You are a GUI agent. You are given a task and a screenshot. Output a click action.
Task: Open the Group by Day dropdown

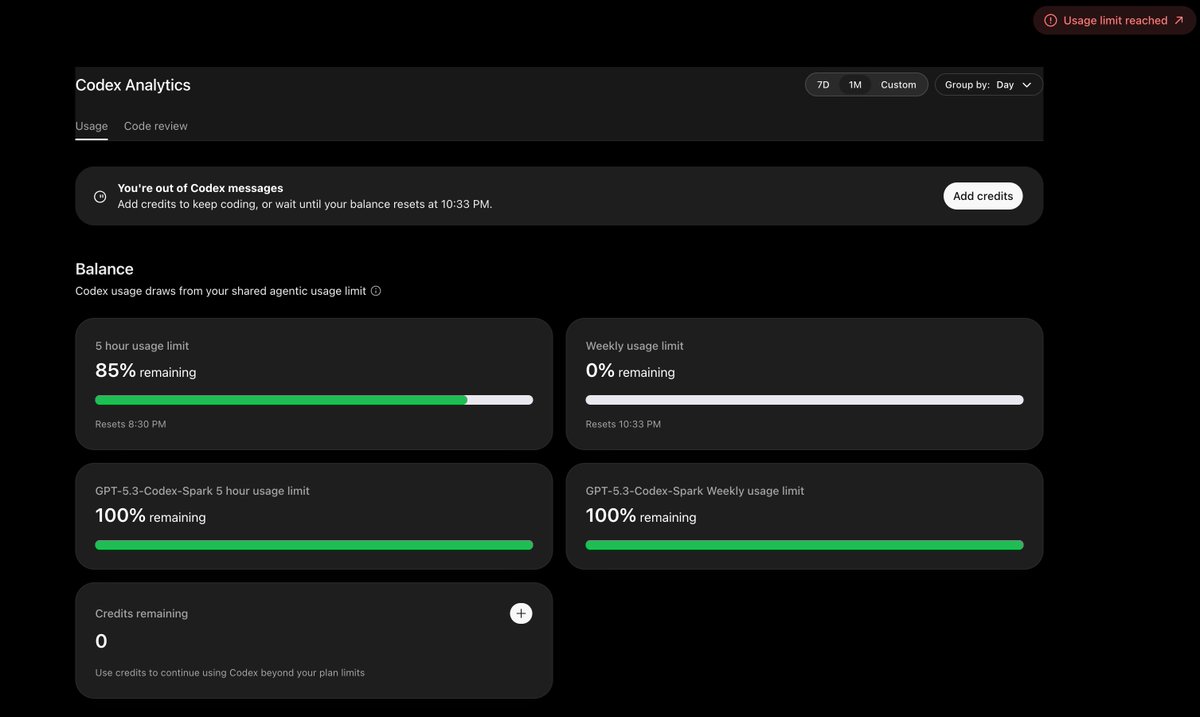pyautogui.click(x=989, y=85)
